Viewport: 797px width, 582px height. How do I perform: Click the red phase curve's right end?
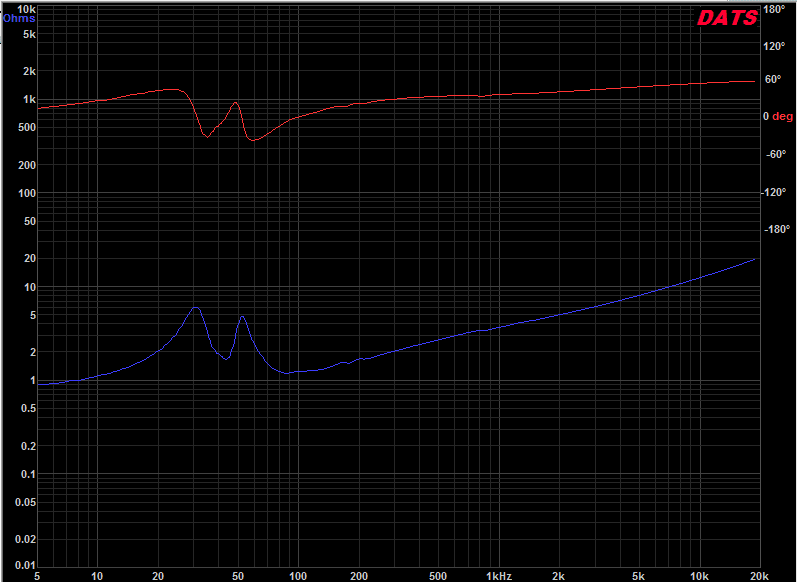pyautogui.click(x=754, y=81)
